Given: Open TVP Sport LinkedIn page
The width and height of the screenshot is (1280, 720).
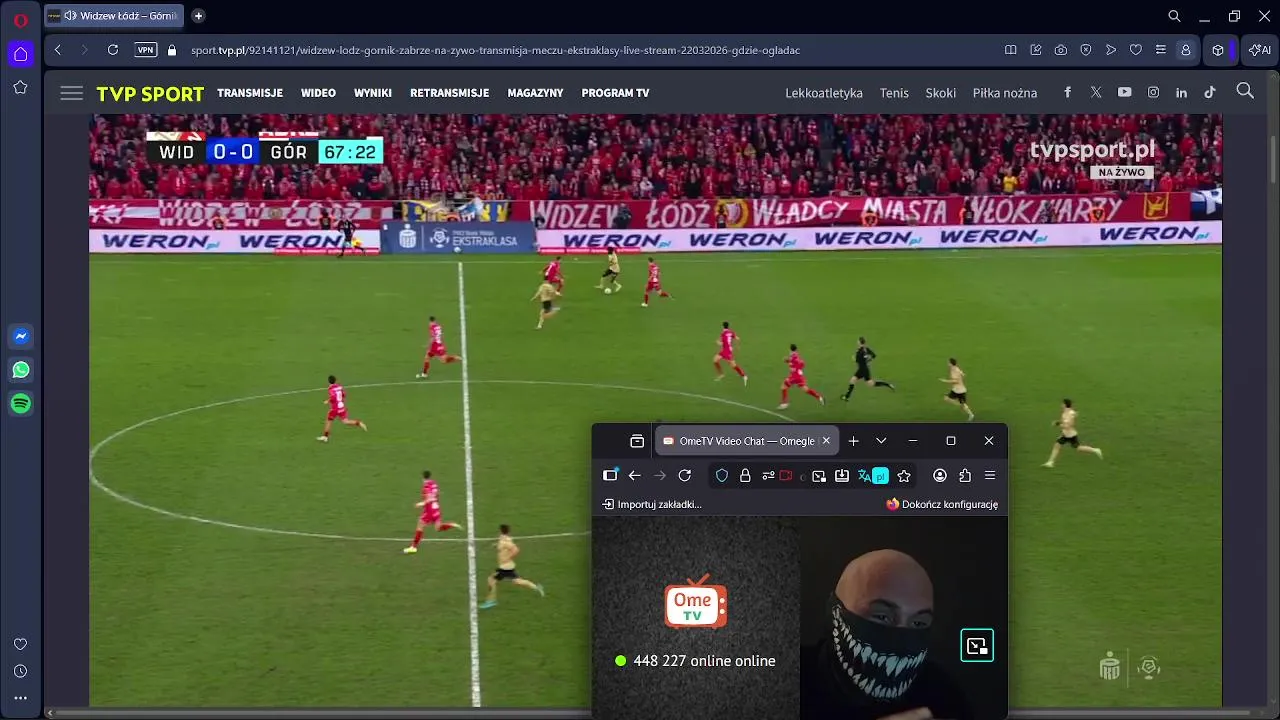Looking at the screenshot, I should point(1181,92).
